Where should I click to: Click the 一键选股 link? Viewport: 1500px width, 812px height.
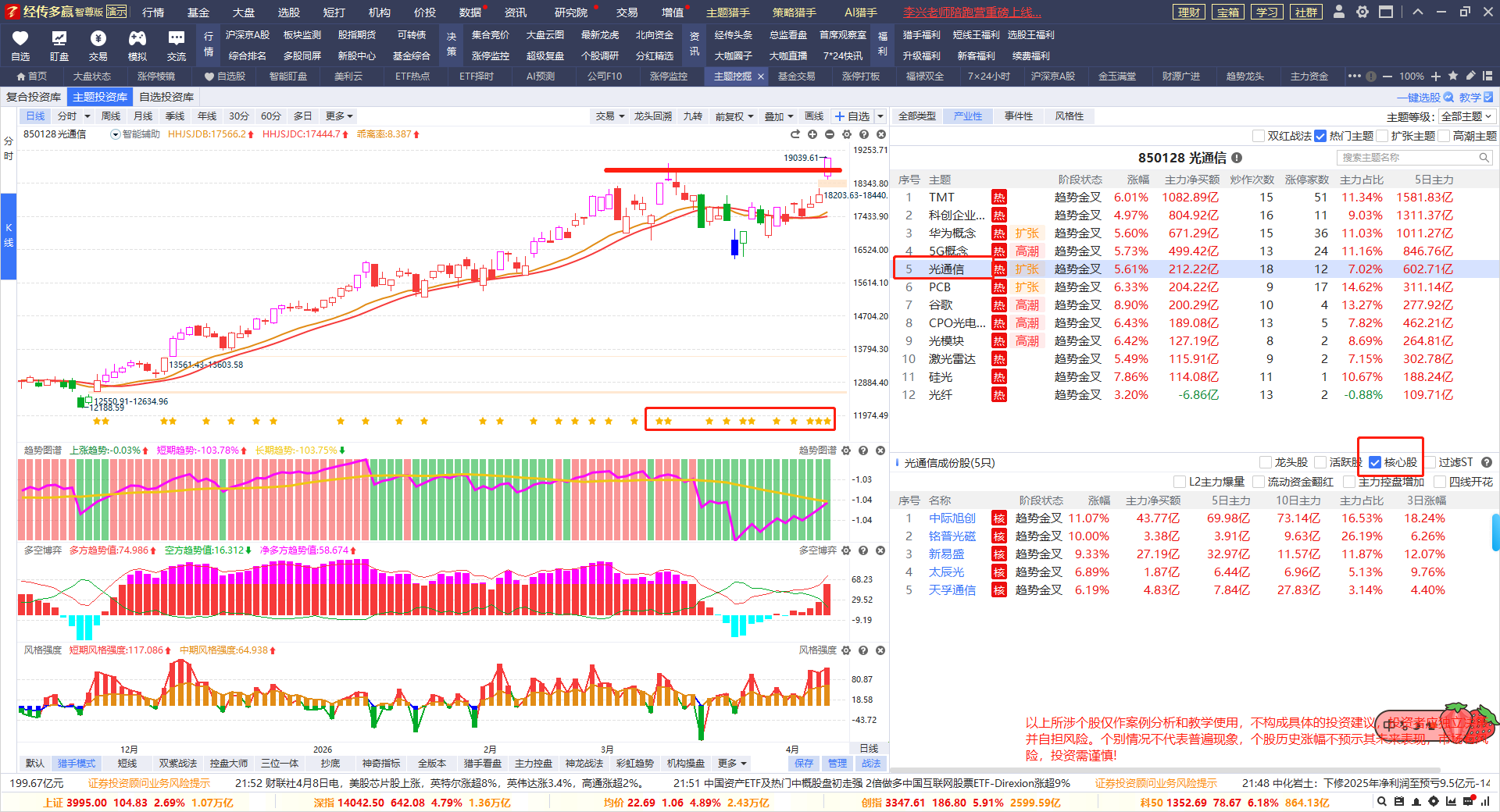[1425, 98]
